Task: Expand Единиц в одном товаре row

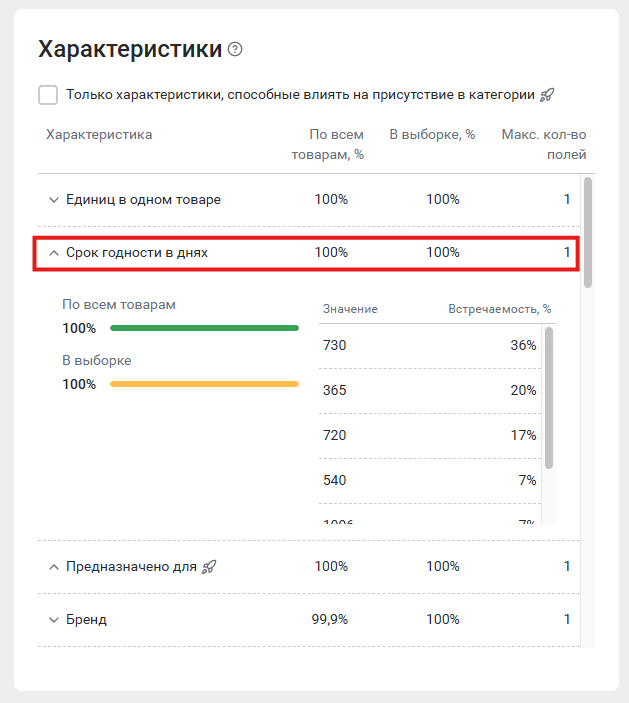Action: tap(53, 200)
